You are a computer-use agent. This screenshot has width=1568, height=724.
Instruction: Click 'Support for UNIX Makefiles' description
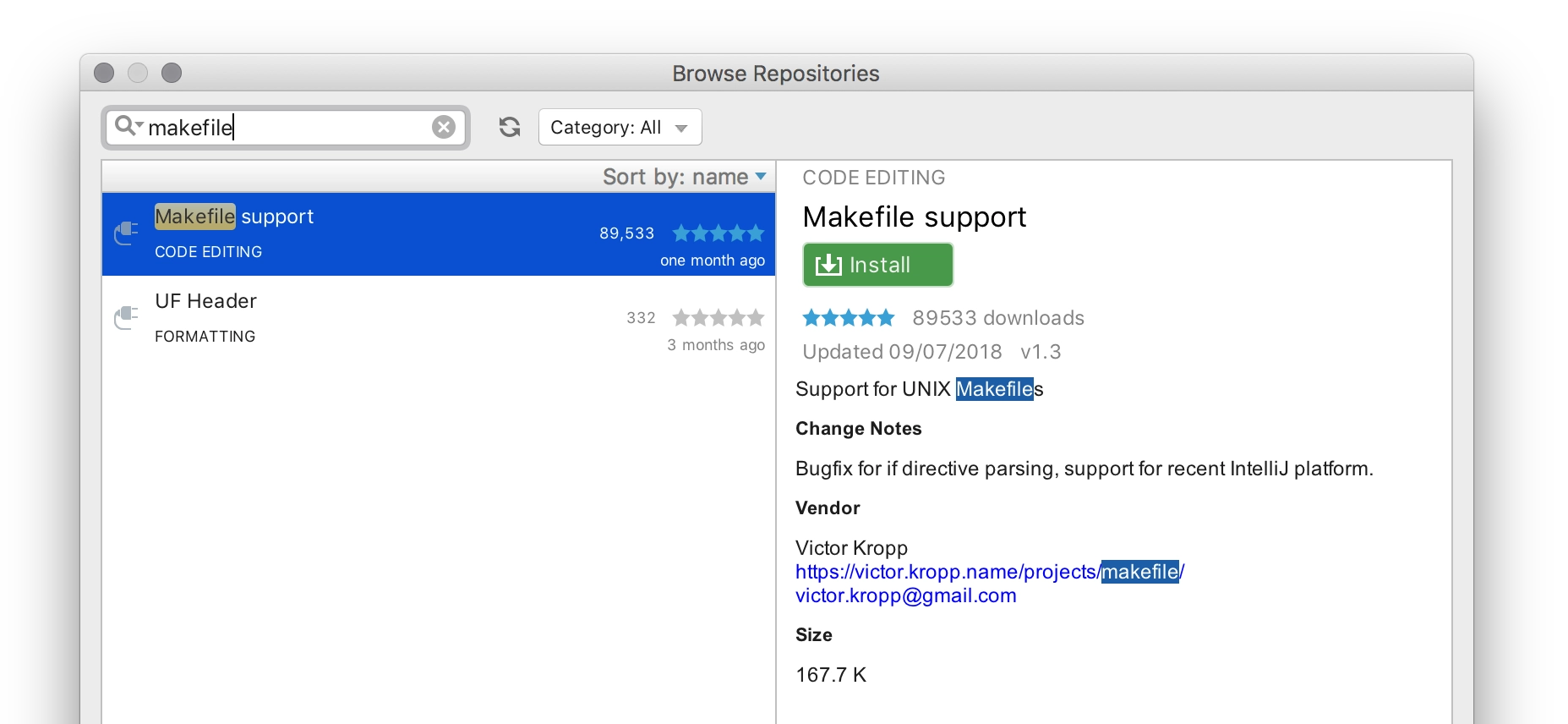pos(920,389)
